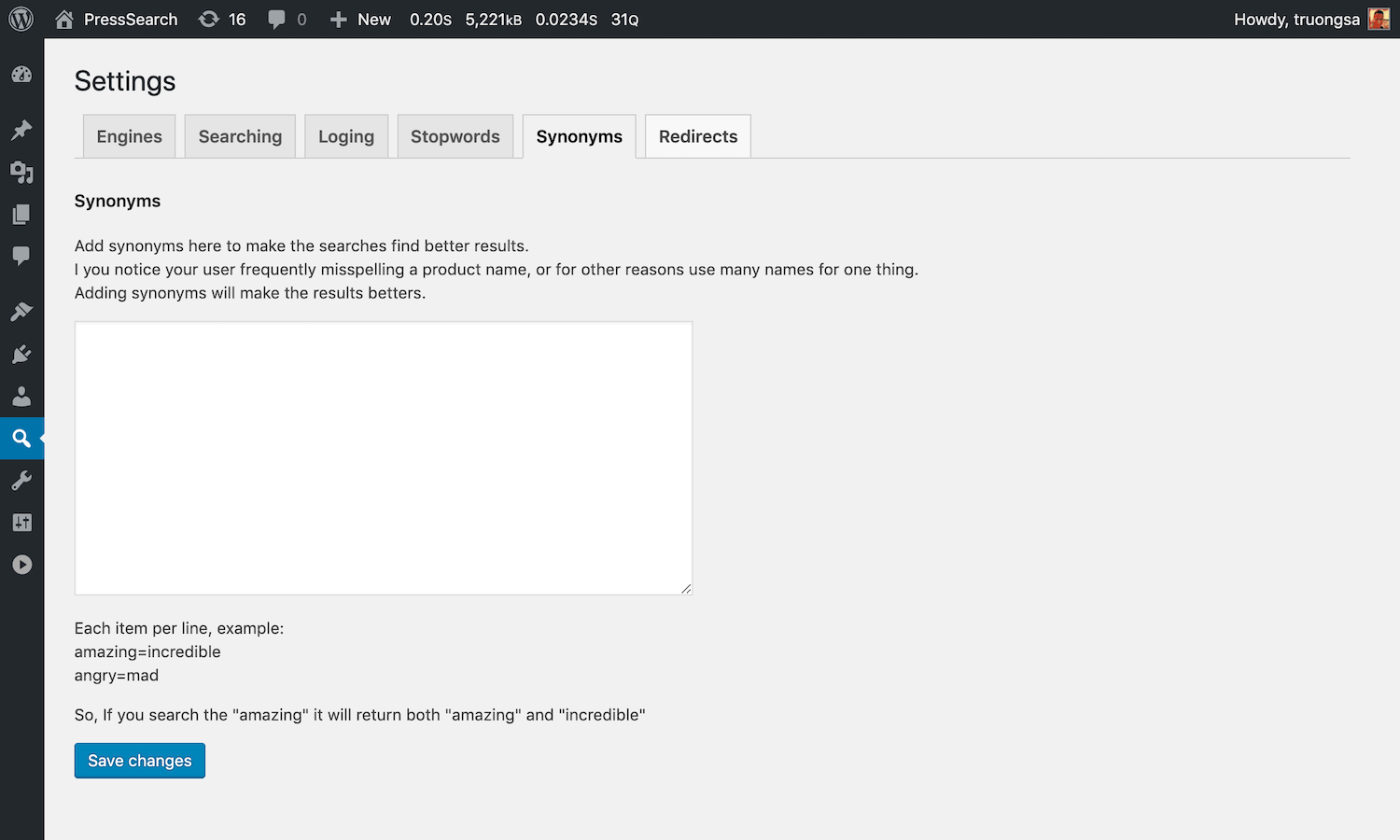
Task: Switch to the Engines tab
Action: pos(129,136)
